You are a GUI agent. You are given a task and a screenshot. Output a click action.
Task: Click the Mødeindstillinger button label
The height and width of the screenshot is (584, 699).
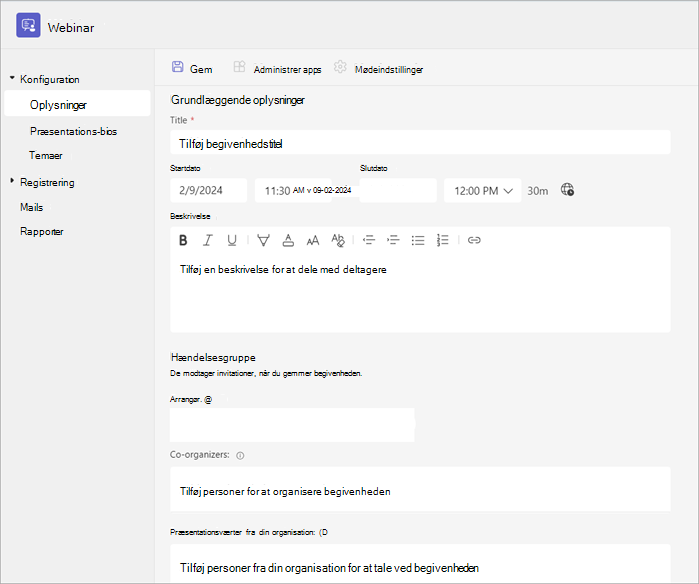(x=389, y=70)
